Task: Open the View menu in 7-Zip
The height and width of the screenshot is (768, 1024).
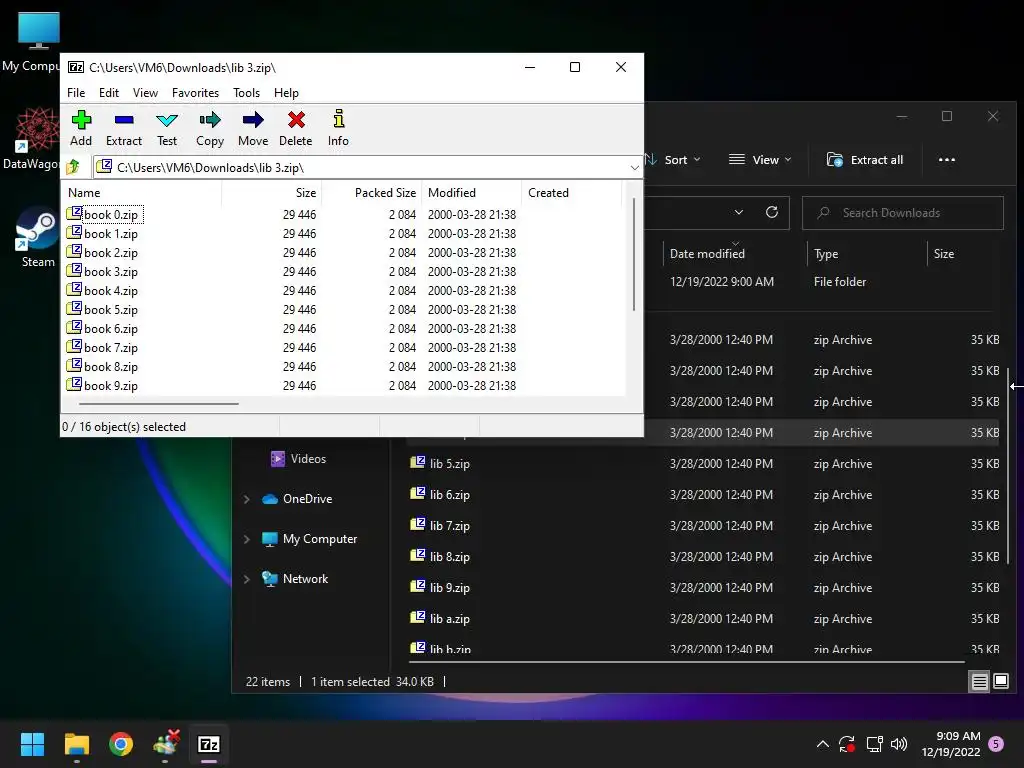Action: (145, 93)
